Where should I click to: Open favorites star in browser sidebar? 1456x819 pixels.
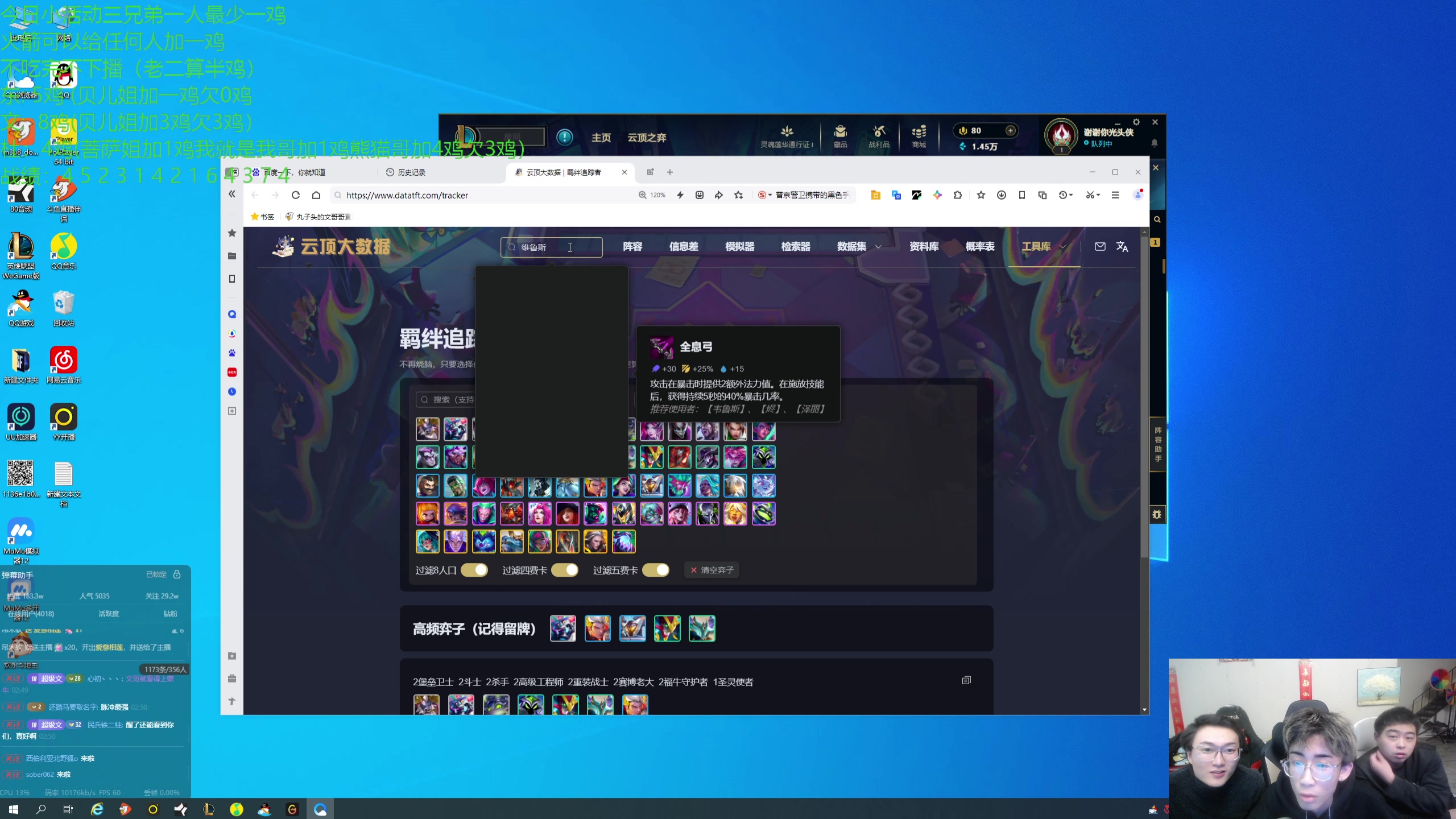[232, 233]
